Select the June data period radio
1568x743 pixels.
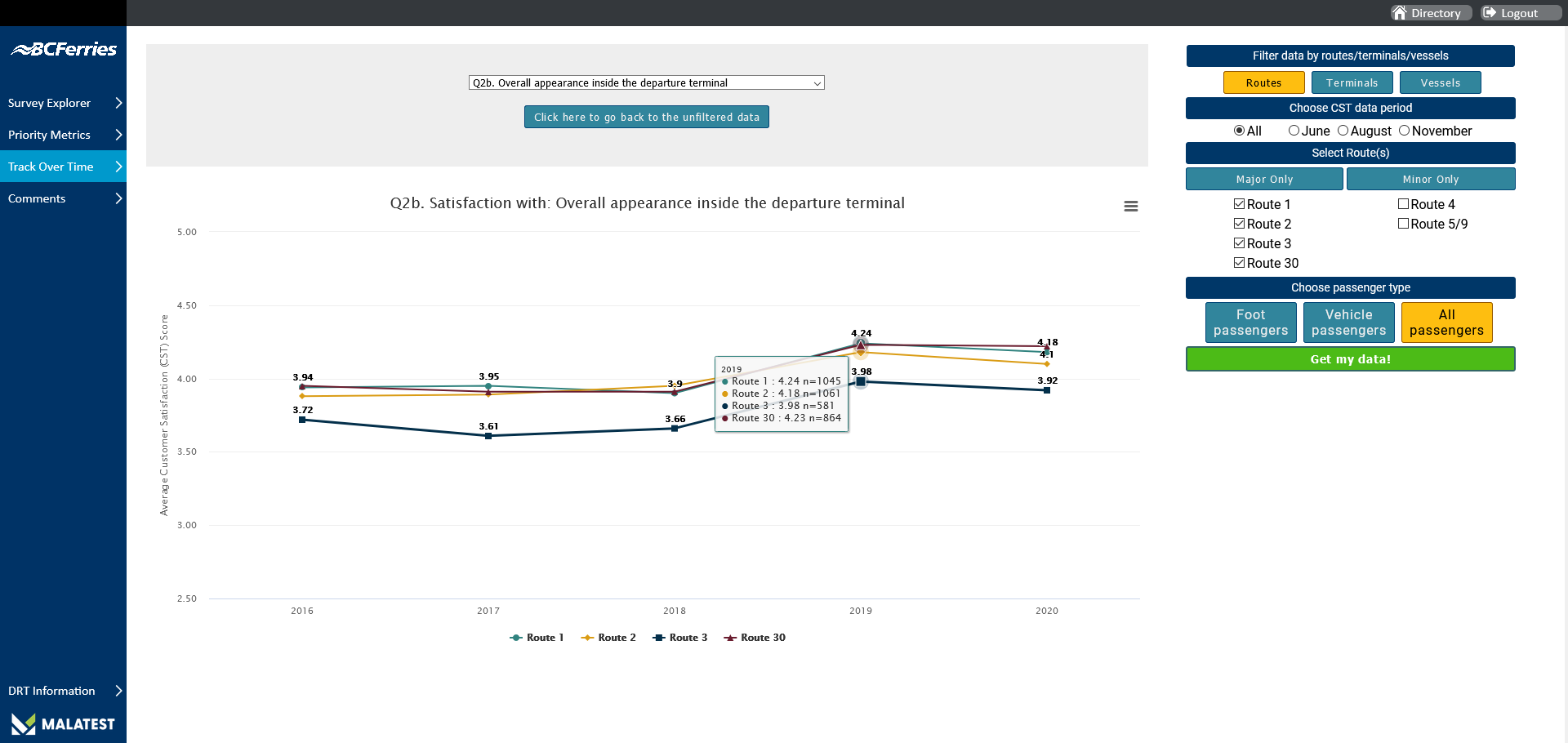(x=1294, y=131)
